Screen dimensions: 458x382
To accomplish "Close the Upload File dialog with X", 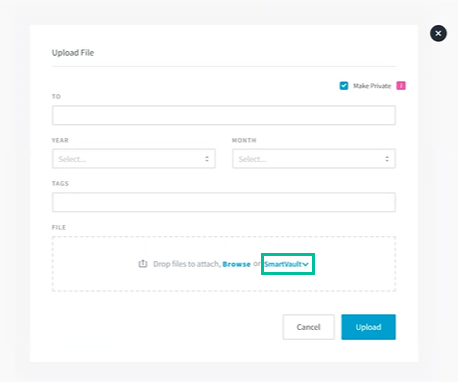I will (438, 33).
